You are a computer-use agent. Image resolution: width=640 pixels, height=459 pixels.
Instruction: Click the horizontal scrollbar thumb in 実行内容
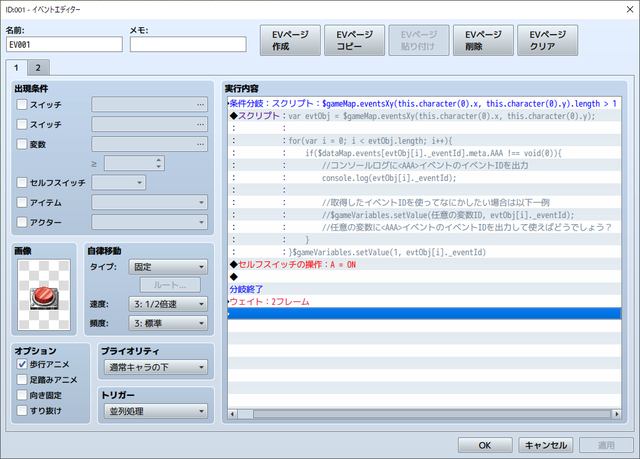coord(432,414)
